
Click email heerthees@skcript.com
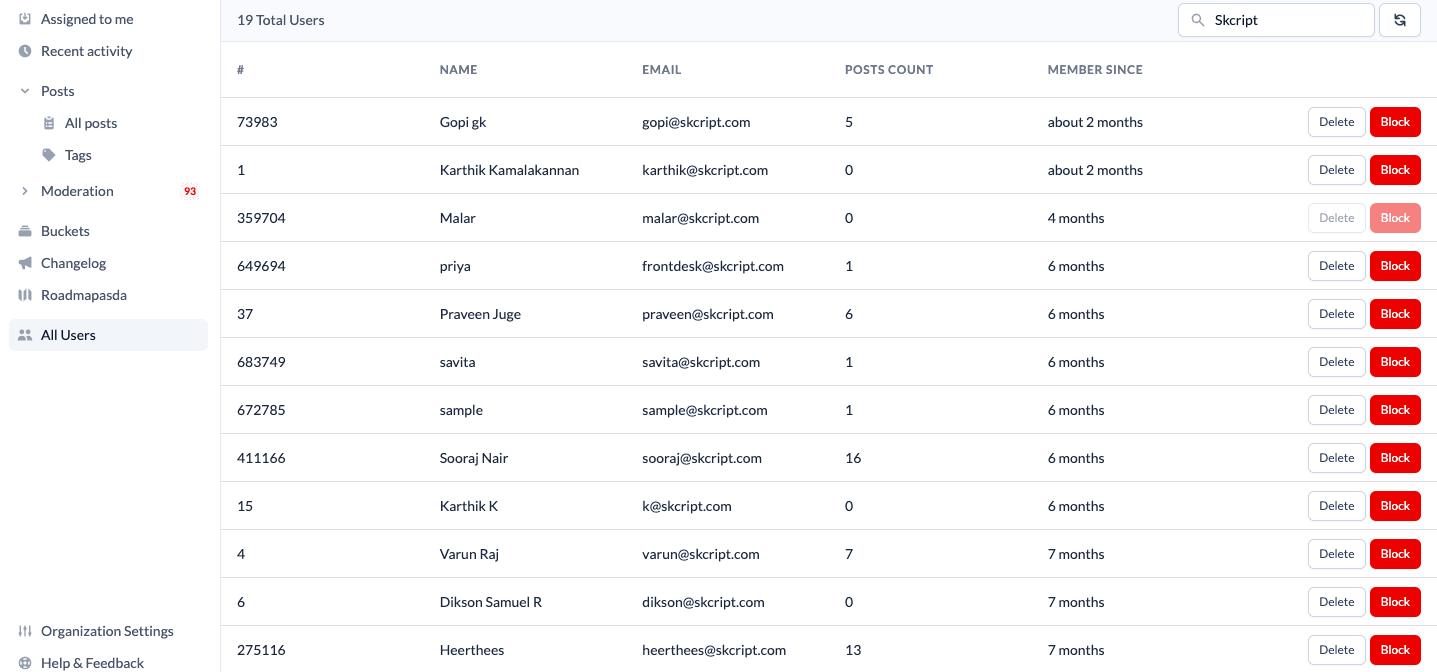coord(714,650)
